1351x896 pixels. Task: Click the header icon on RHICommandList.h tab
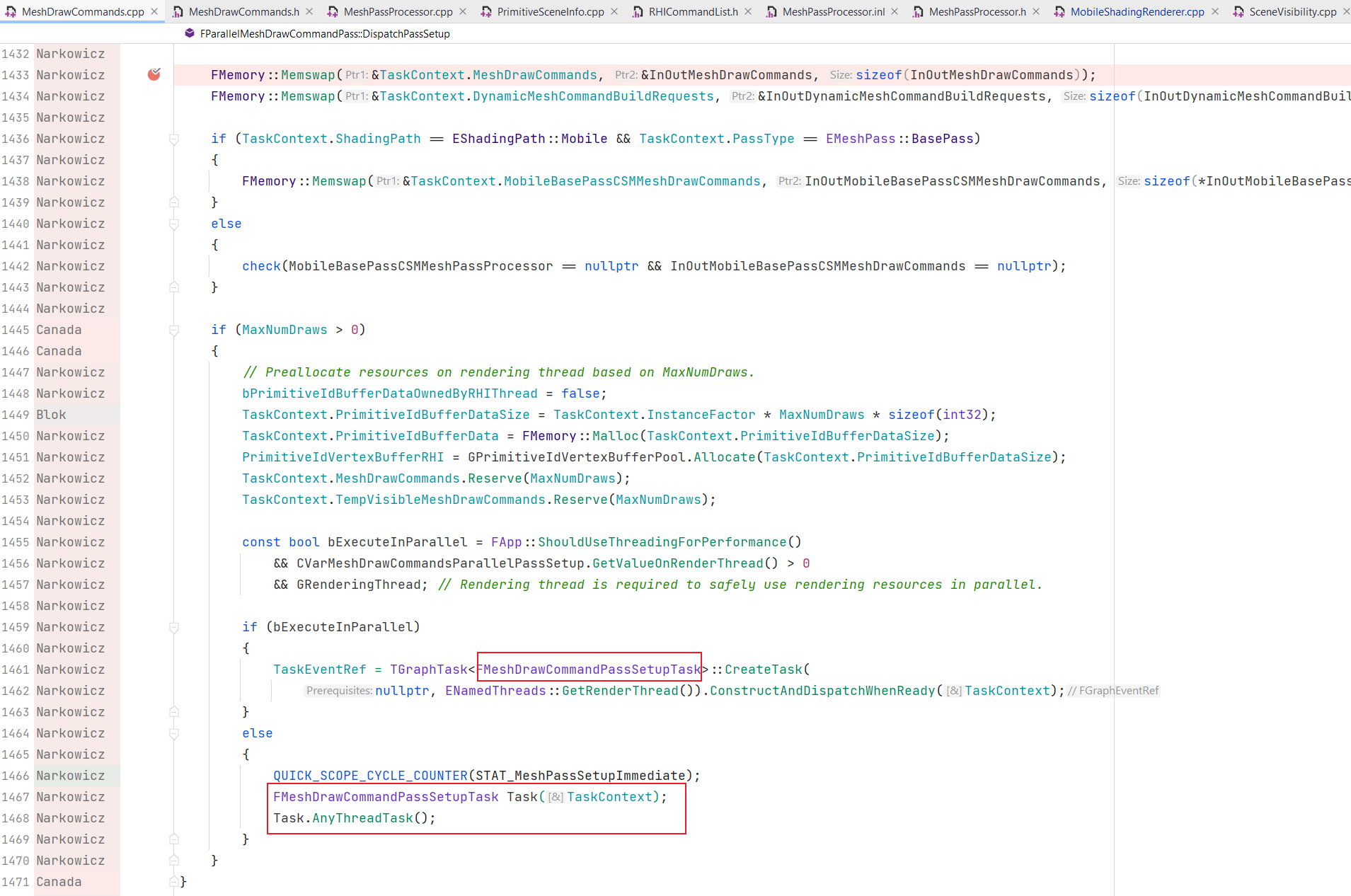tap(638, 11)
